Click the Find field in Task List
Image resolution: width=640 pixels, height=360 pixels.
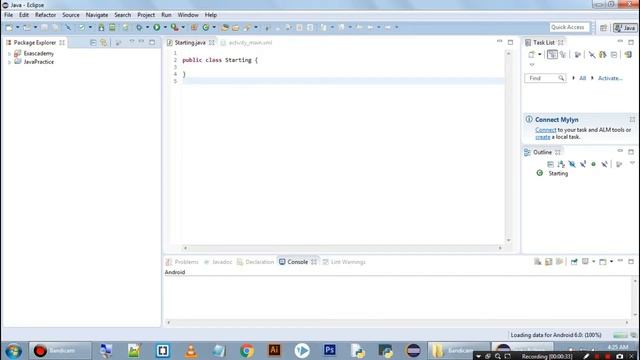click(x=545, y=78)
